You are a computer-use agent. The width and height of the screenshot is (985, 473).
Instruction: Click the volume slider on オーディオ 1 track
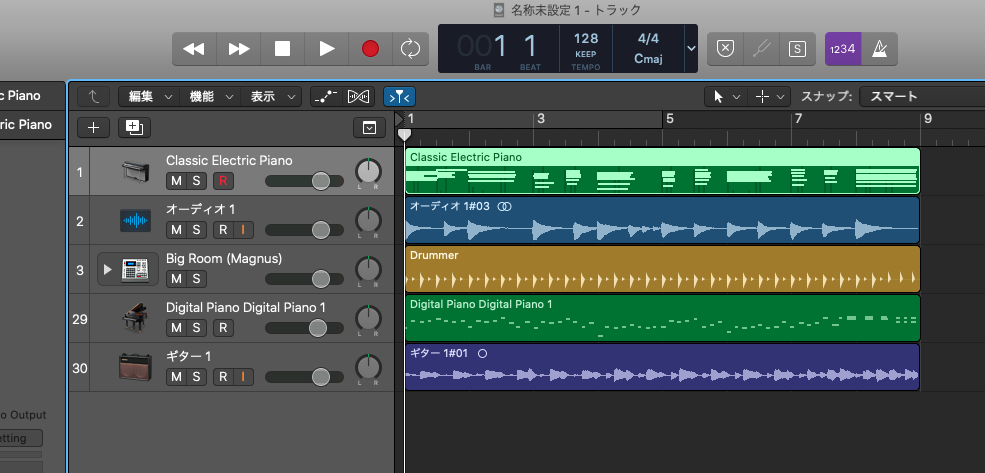coord(320,230)
